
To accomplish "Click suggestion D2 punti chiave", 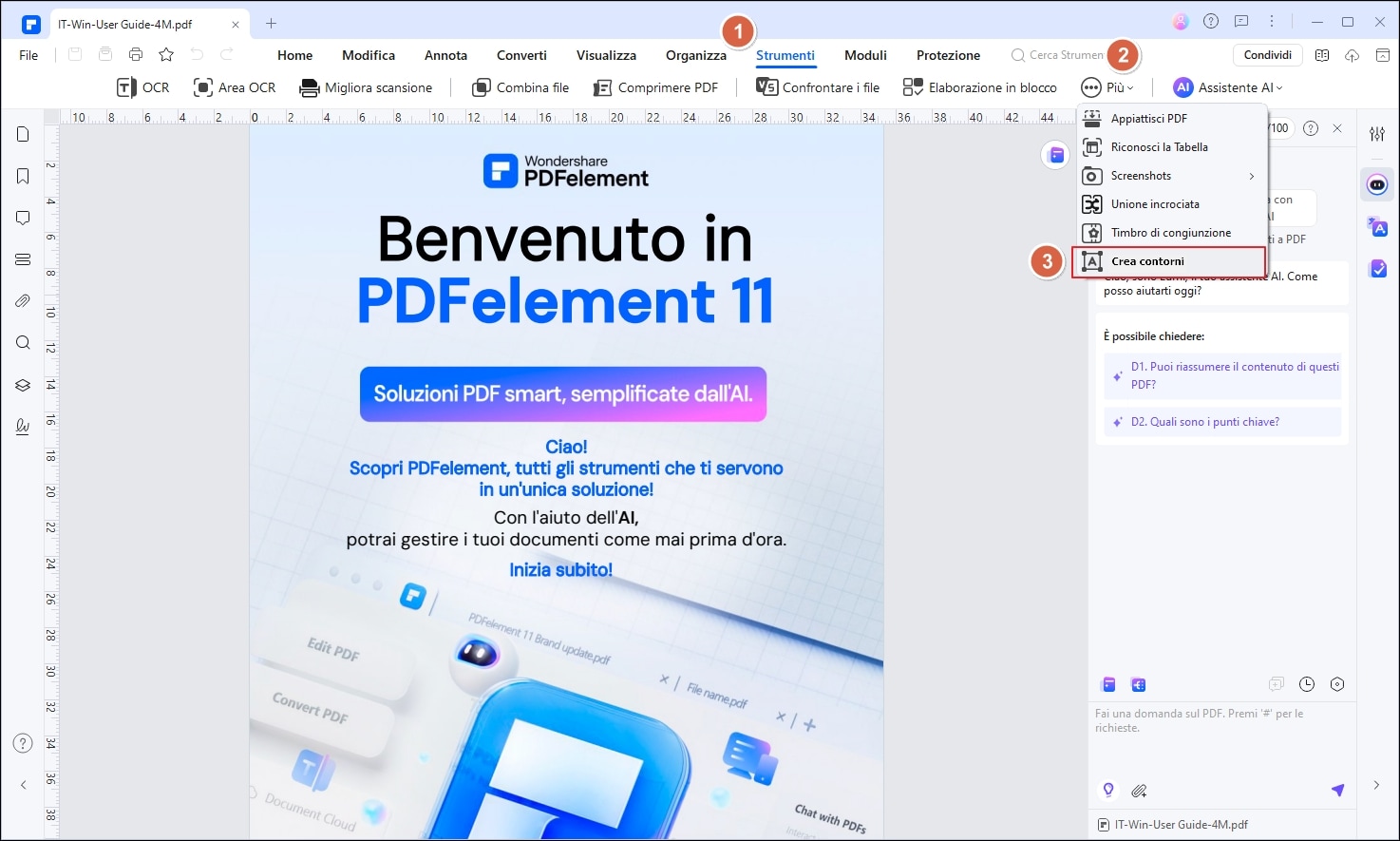I will point(1224,422).
